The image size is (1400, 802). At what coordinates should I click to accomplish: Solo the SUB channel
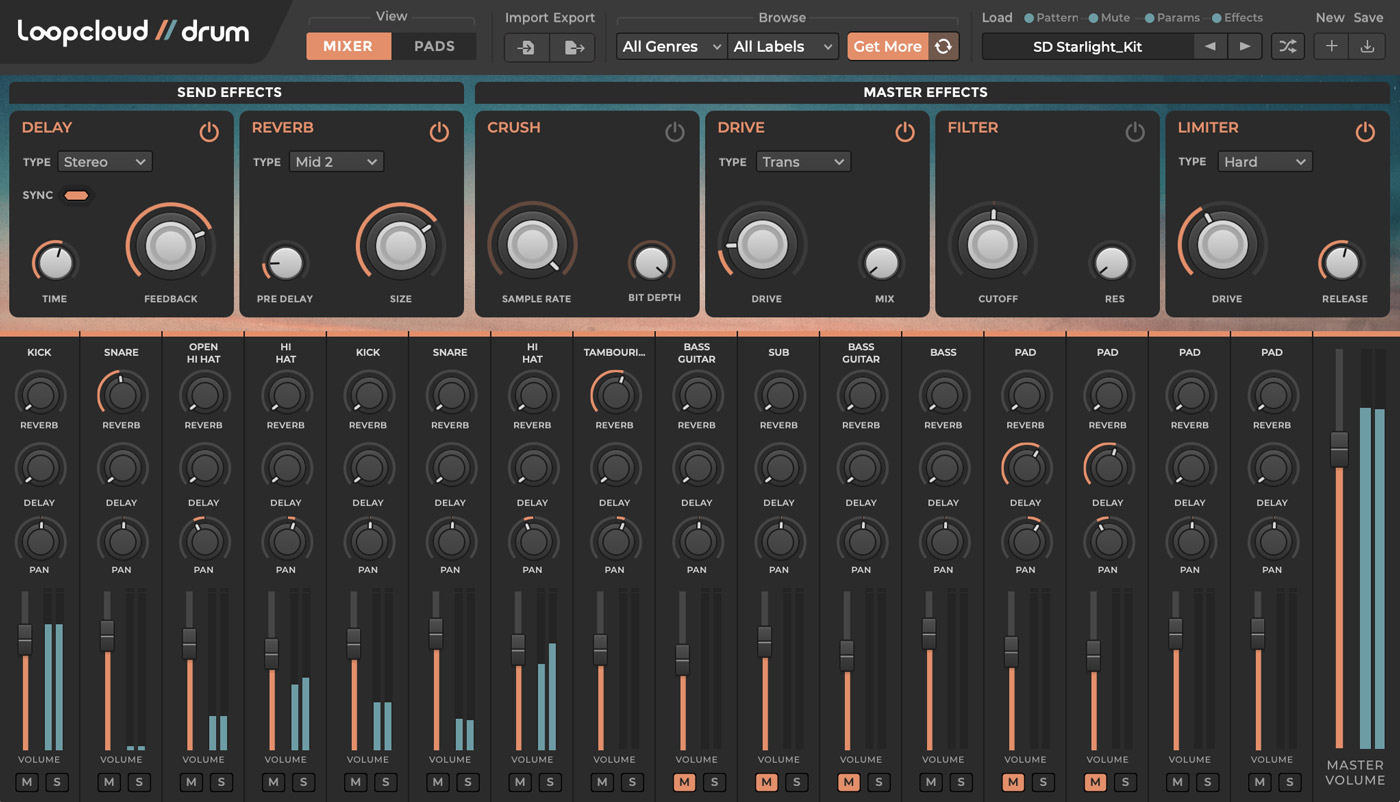[x=797, y=782]
